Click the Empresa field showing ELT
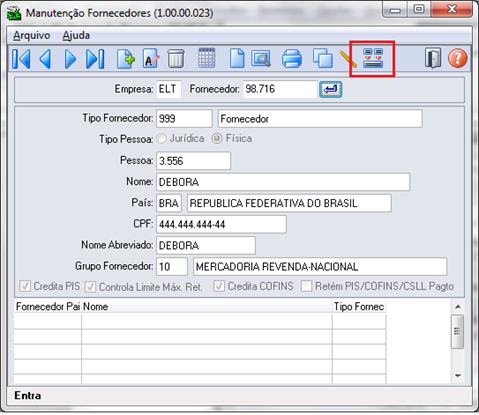Image resolution: width=479 pixels, height=415 pixels. (x=169, y=89)
